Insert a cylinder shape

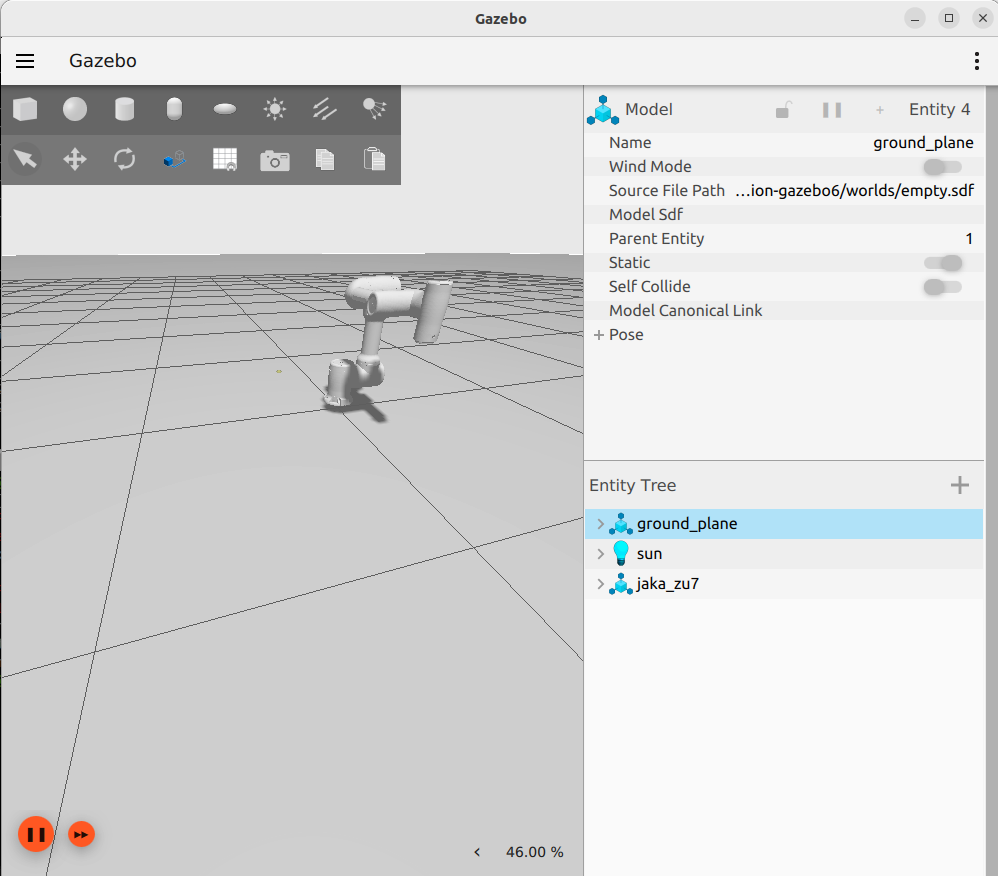(x=125, y=109)
